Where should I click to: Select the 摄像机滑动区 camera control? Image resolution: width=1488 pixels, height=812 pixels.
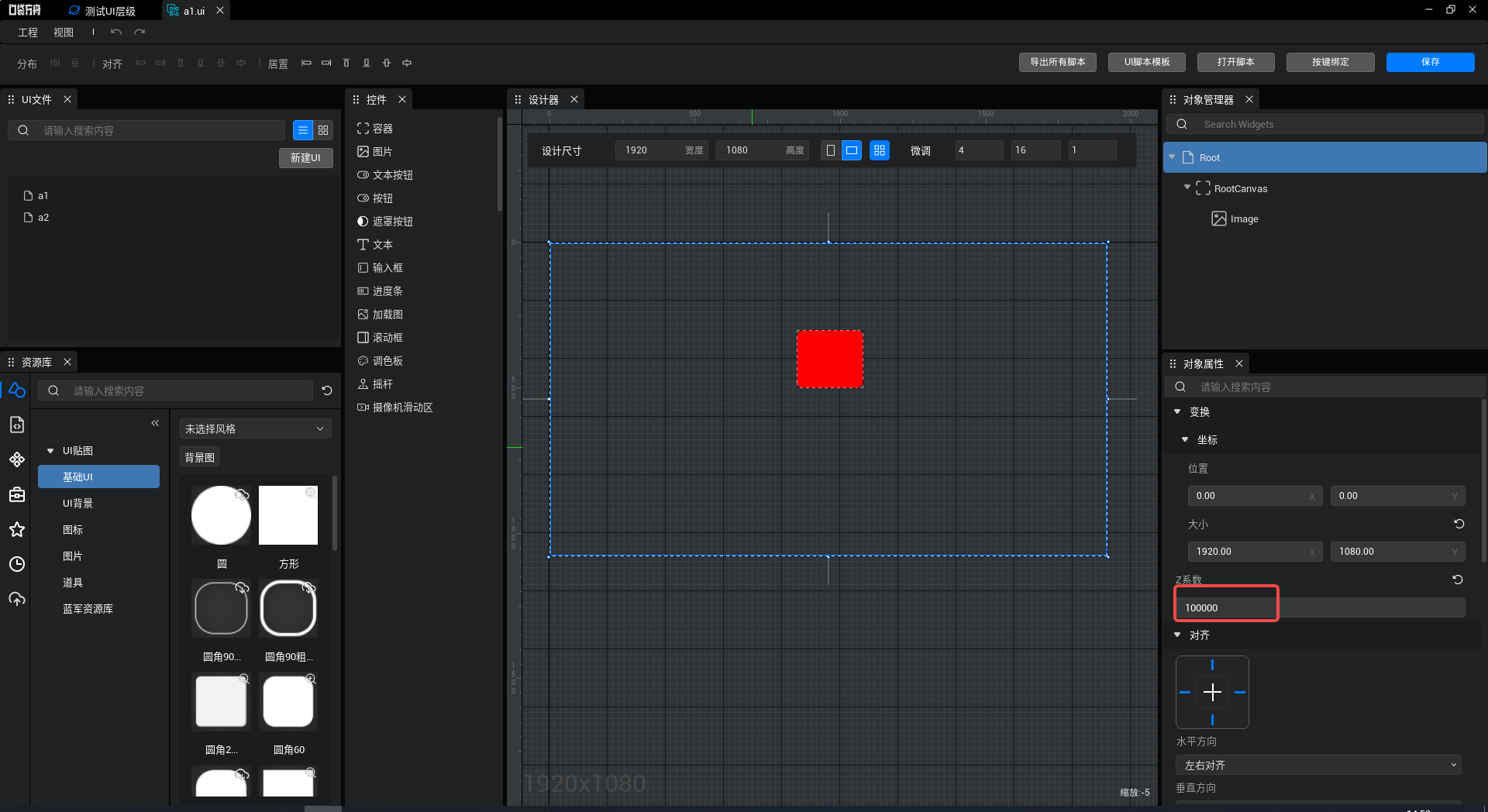click(395, 408)
